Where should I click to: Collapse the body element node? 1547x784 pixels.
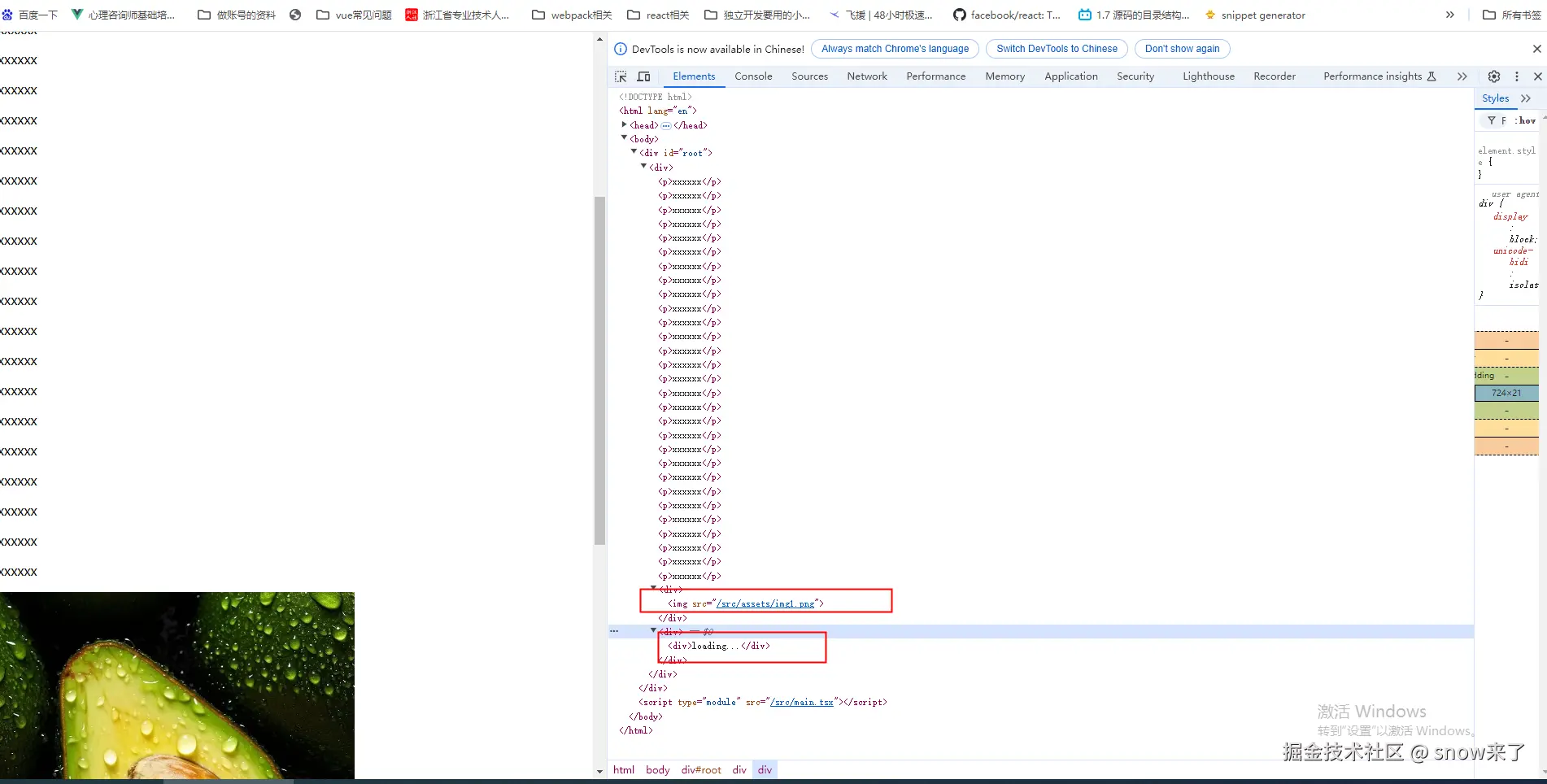point(624,138)
